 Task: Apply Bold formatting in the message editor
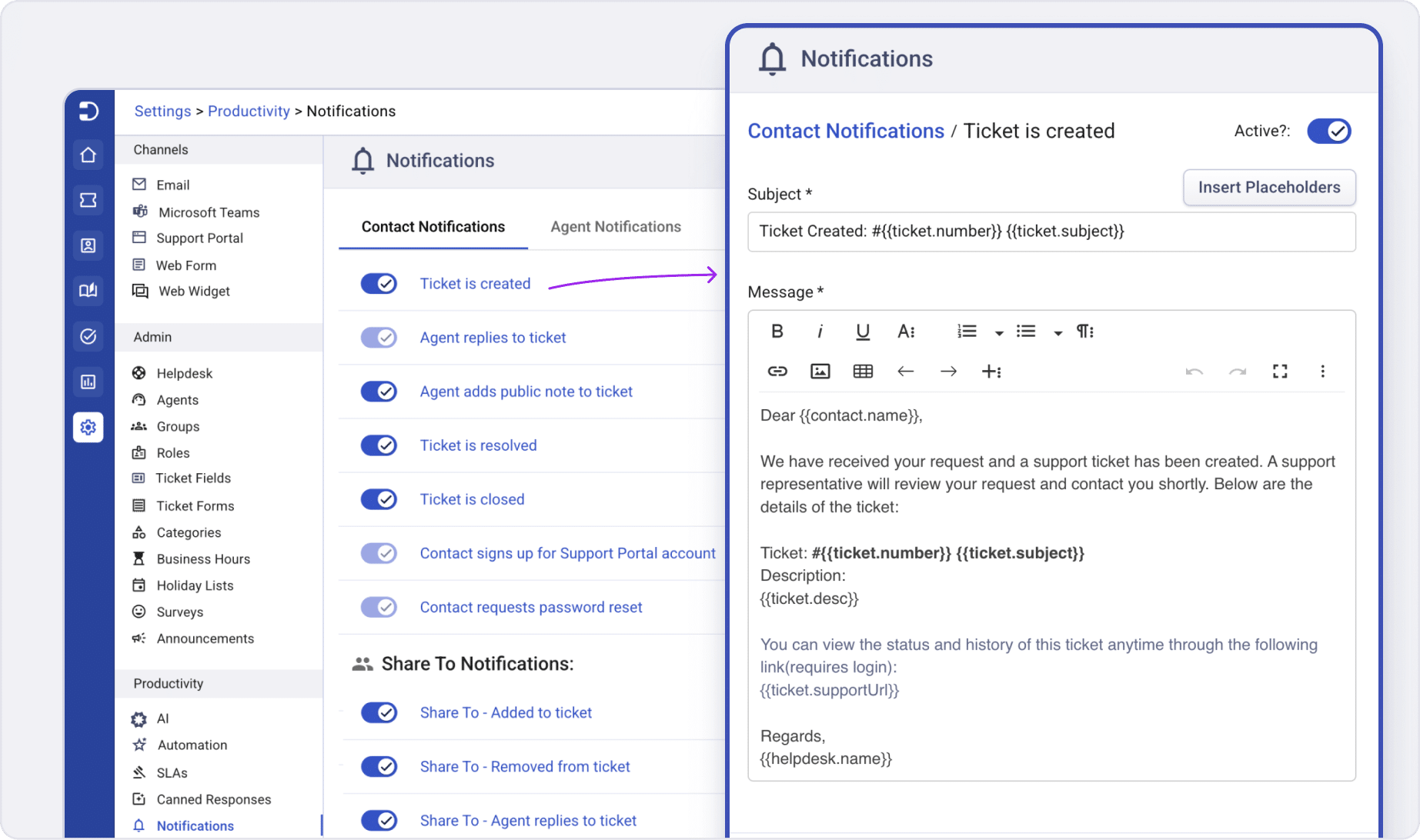(777, 331)
